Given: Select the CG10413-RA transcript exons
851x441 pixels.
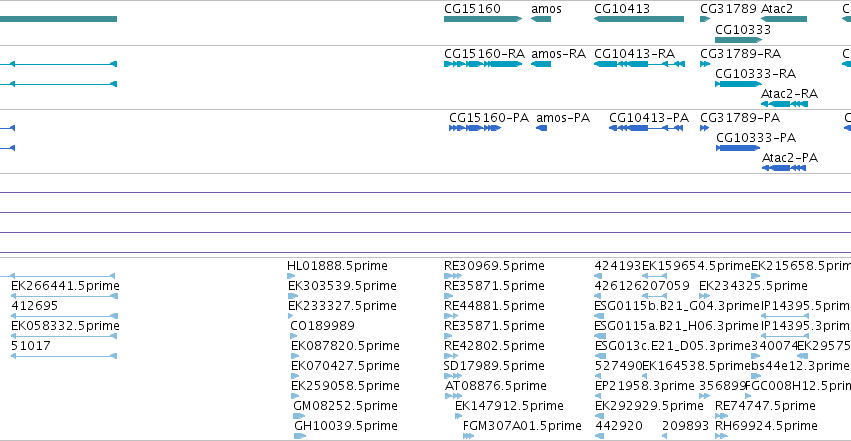Looking at the screenshot, I should [639, 64].
